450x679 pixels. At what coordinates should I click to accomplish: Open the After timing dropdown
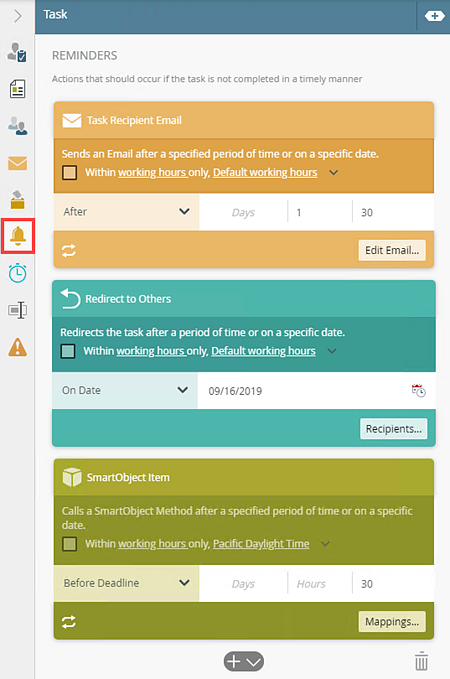coord(126,212)
